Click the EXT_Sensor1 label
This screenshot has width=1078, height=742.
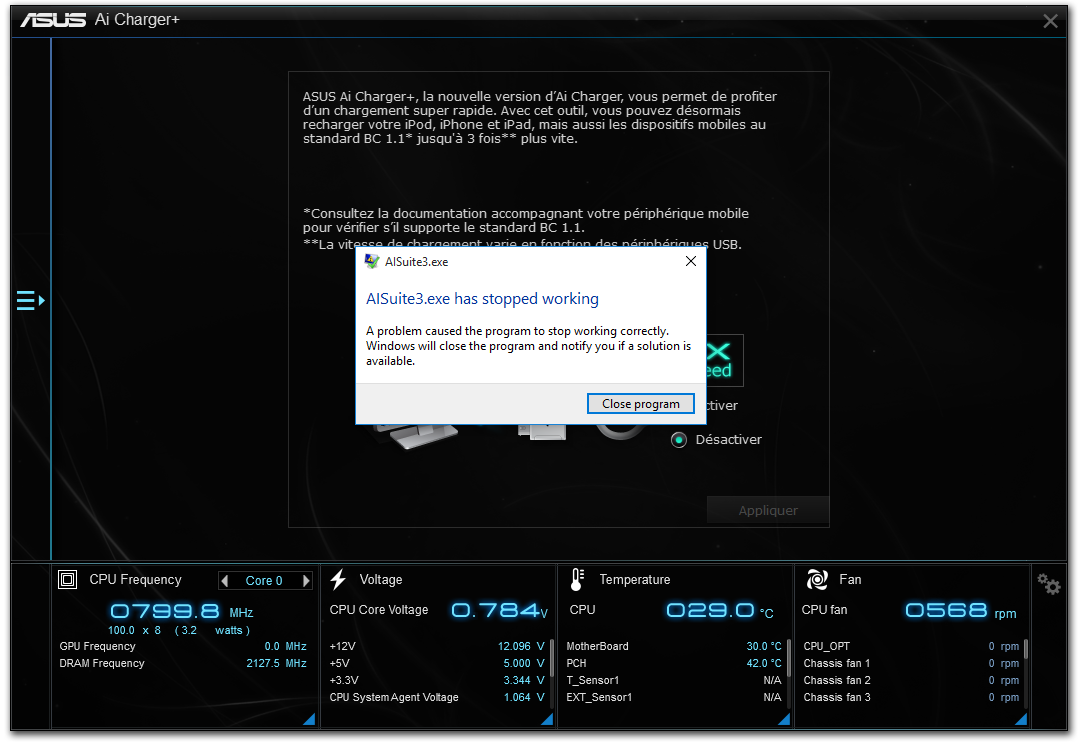coord(599,697)
